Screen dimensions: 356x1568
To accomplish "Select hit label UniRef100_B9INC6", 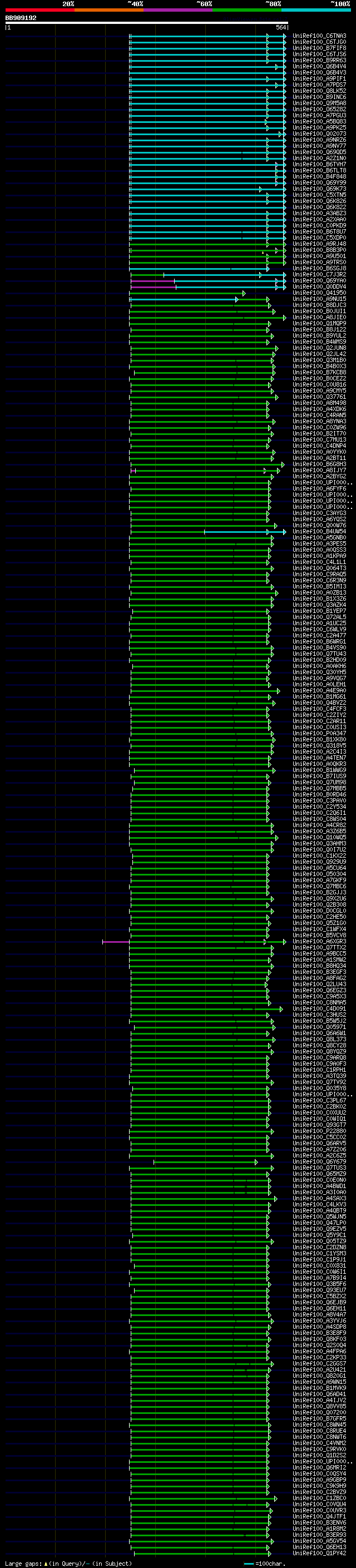I will (x=319, y=97).
